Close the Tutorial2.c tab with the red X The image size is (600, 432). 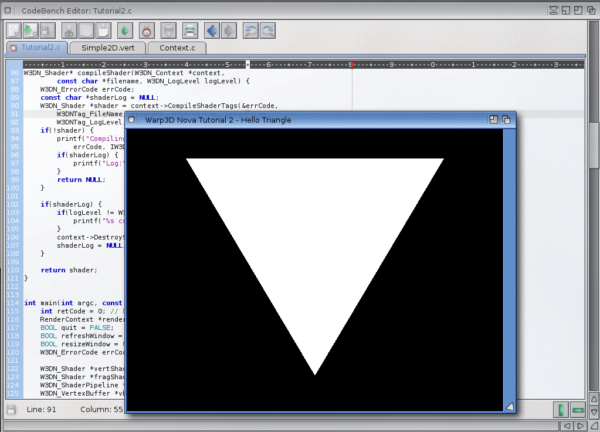tap(13, 48)
